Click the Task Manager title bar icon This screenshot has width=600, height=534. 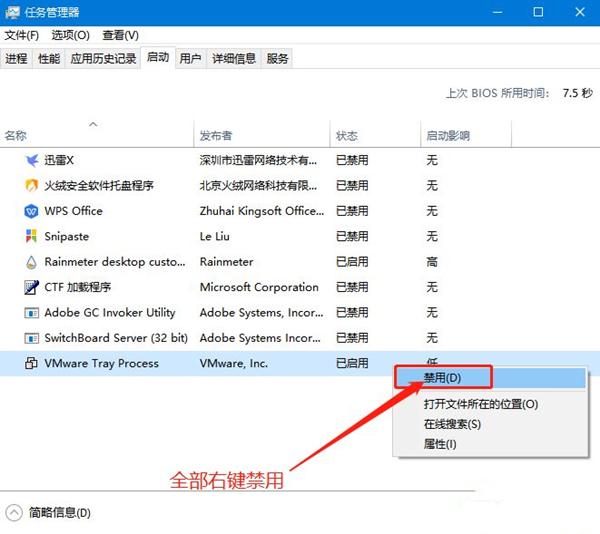pyautogui.click(x=12, y=12)
